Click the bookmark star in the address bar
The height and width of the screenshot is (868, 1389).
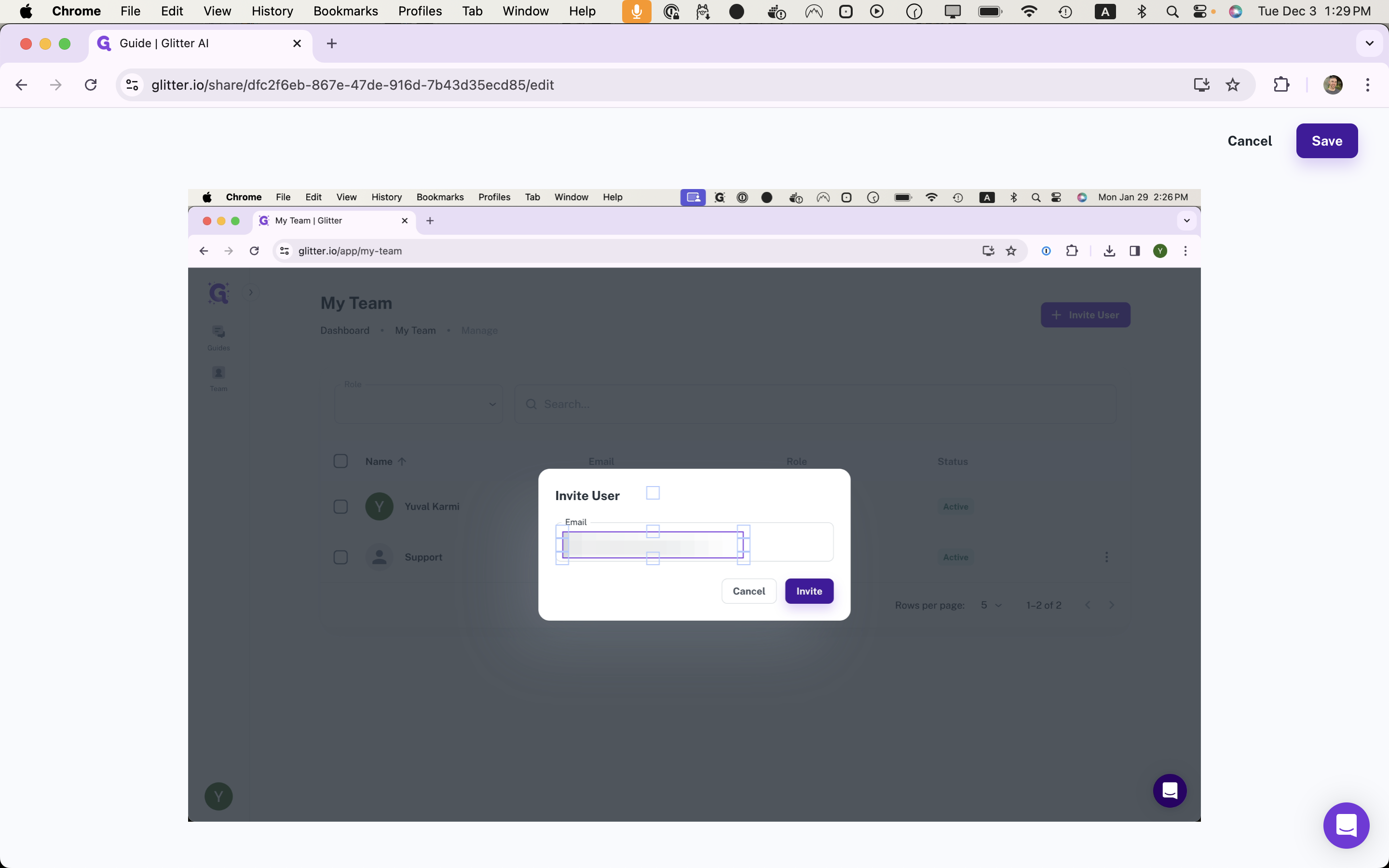(1232, 85)
